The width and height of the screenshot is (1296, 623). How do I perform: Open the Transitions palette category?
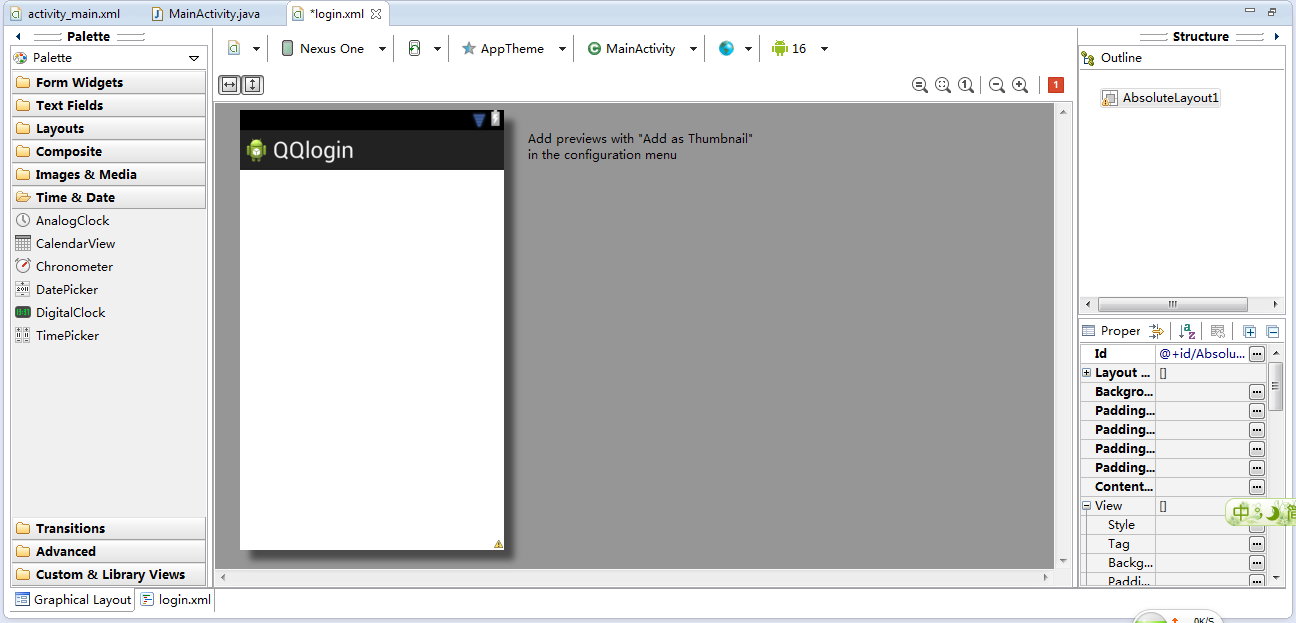[108, 528]
